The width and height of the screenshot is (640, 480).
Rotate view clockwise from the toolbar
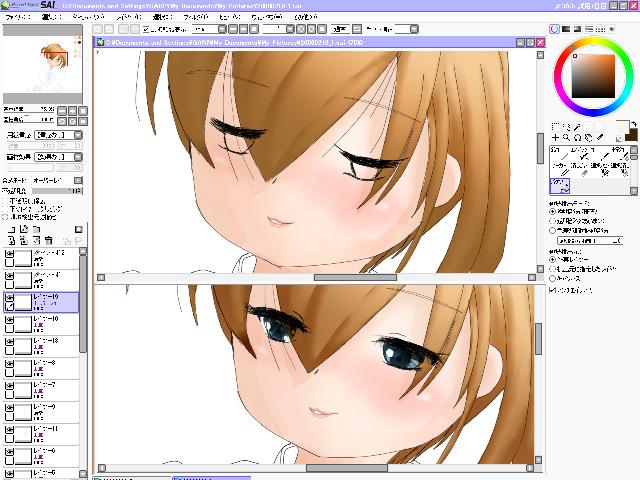point(311,29)
